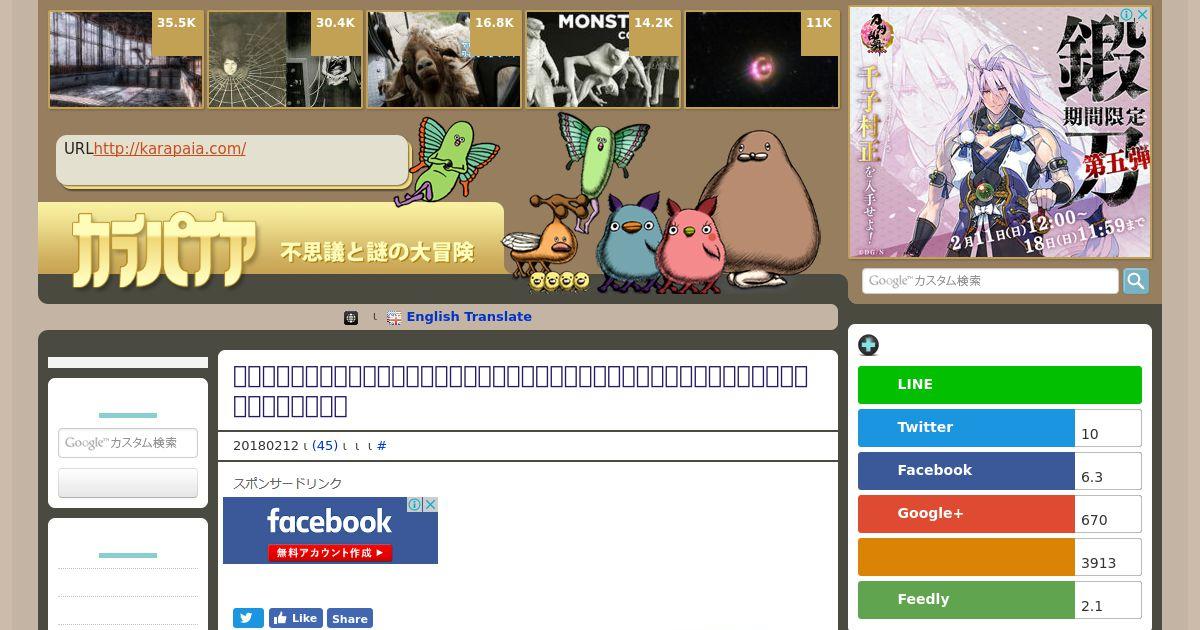
Task: Open the info icon on facebook ad
Action: [415, 505]
